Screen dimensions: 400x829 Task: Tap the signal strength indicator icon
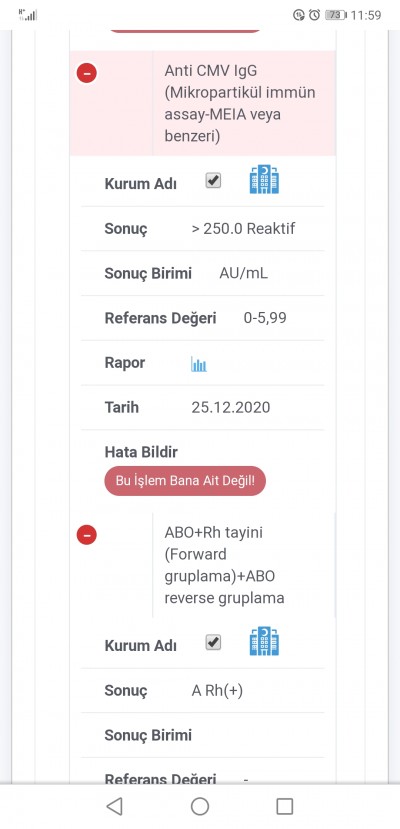28,15
